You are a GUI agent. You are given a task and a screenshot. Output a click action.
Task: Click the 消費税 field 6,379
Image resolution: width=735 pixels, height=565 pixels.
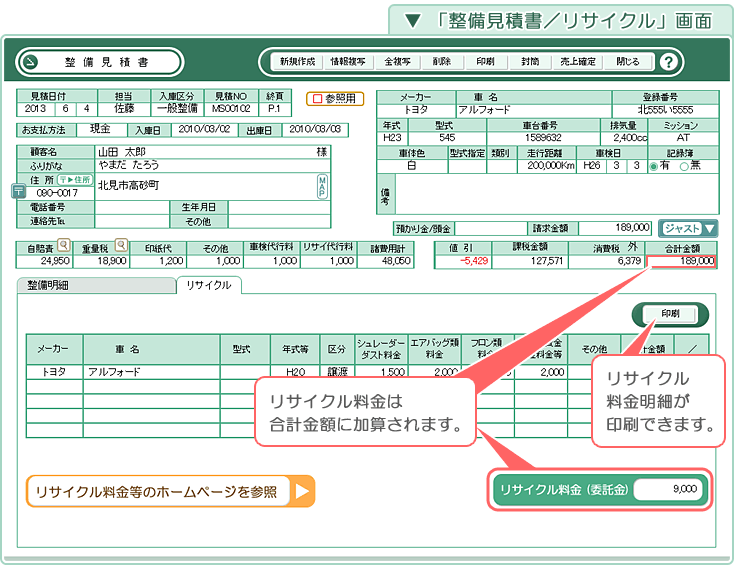(607, 262)
